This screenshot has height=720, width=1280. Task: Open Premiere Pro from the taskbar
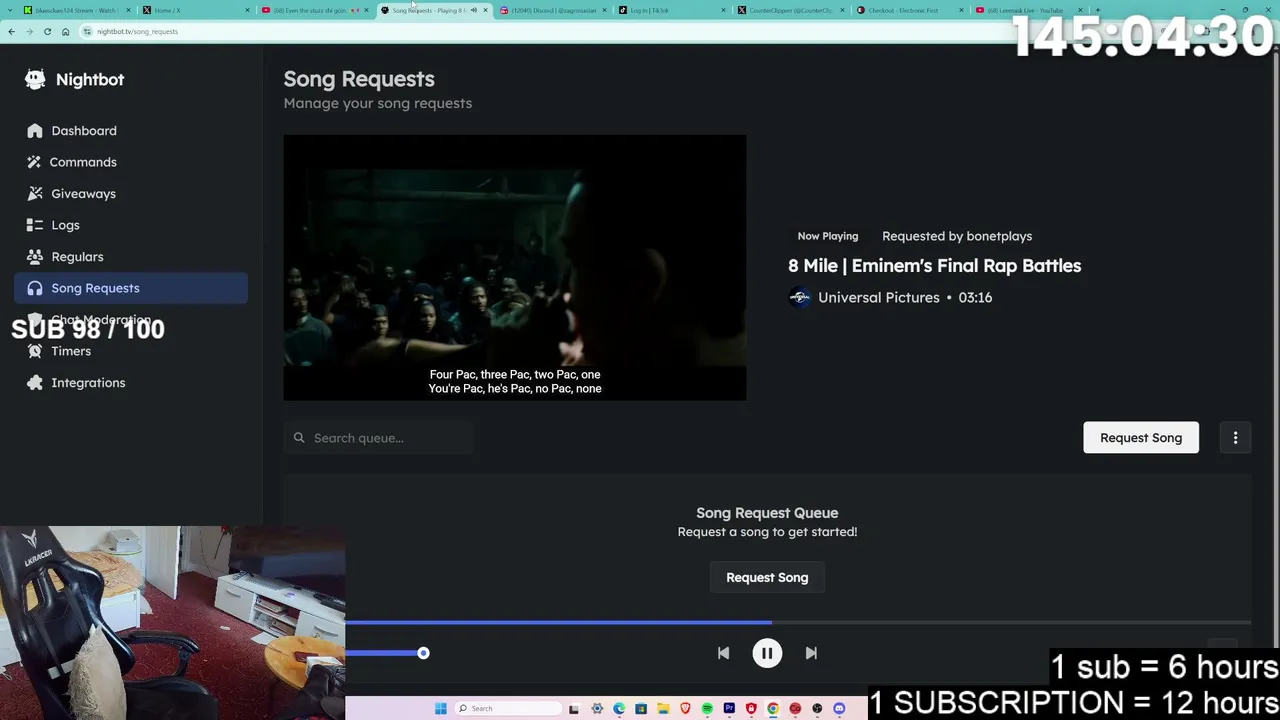(729, 709)
